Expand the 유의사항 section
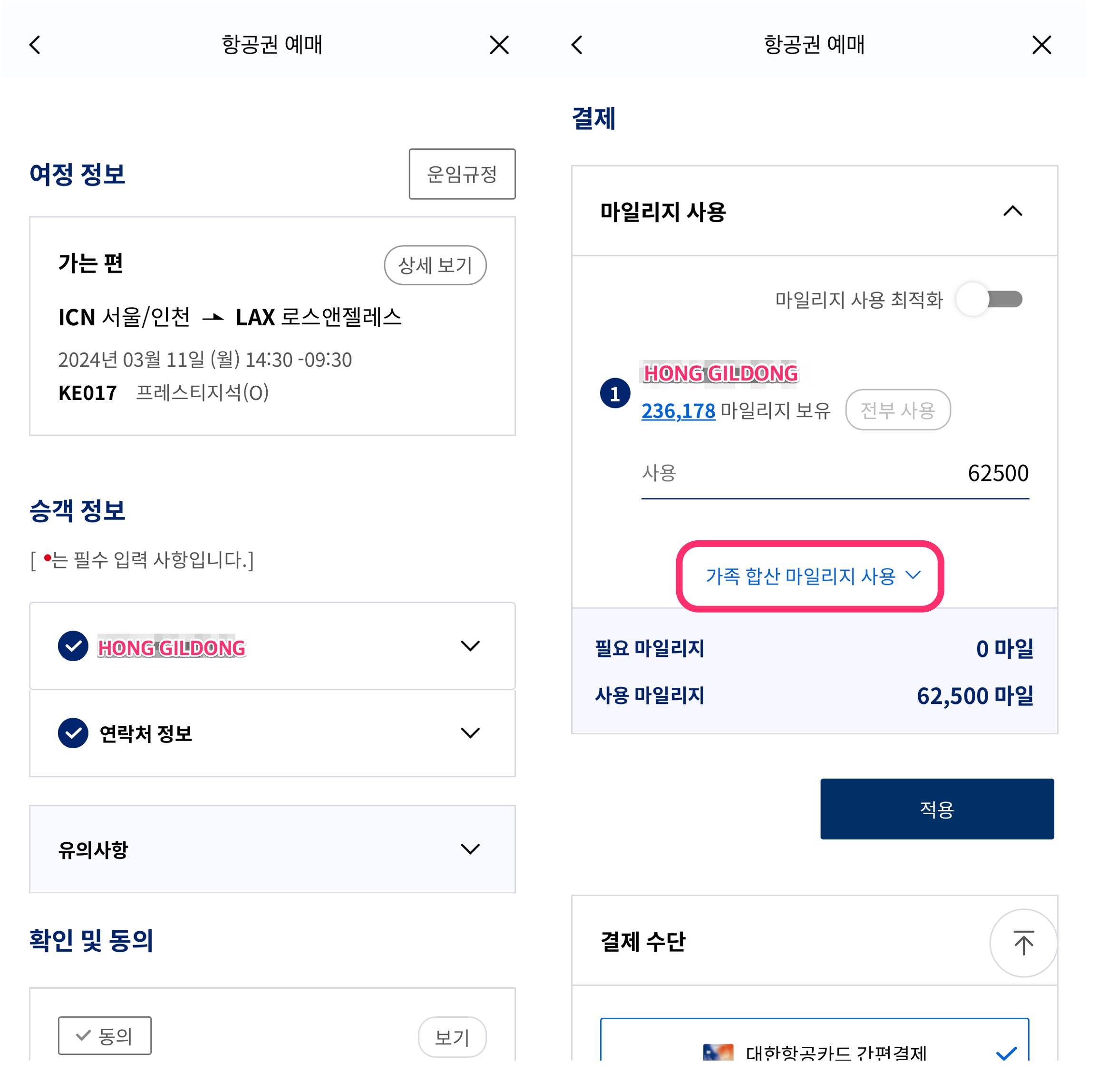 point(272,849)
